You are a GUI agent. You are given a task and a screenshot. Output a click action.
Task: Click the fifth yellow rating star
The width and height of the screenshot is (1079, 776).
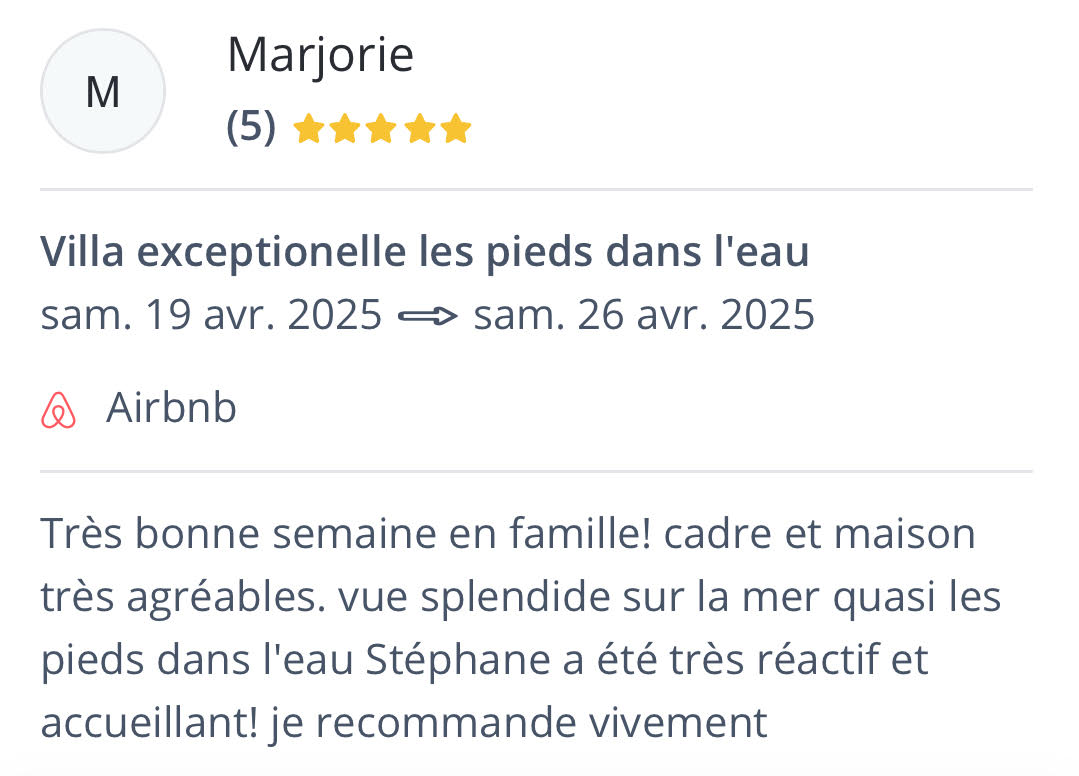[456, 129]
